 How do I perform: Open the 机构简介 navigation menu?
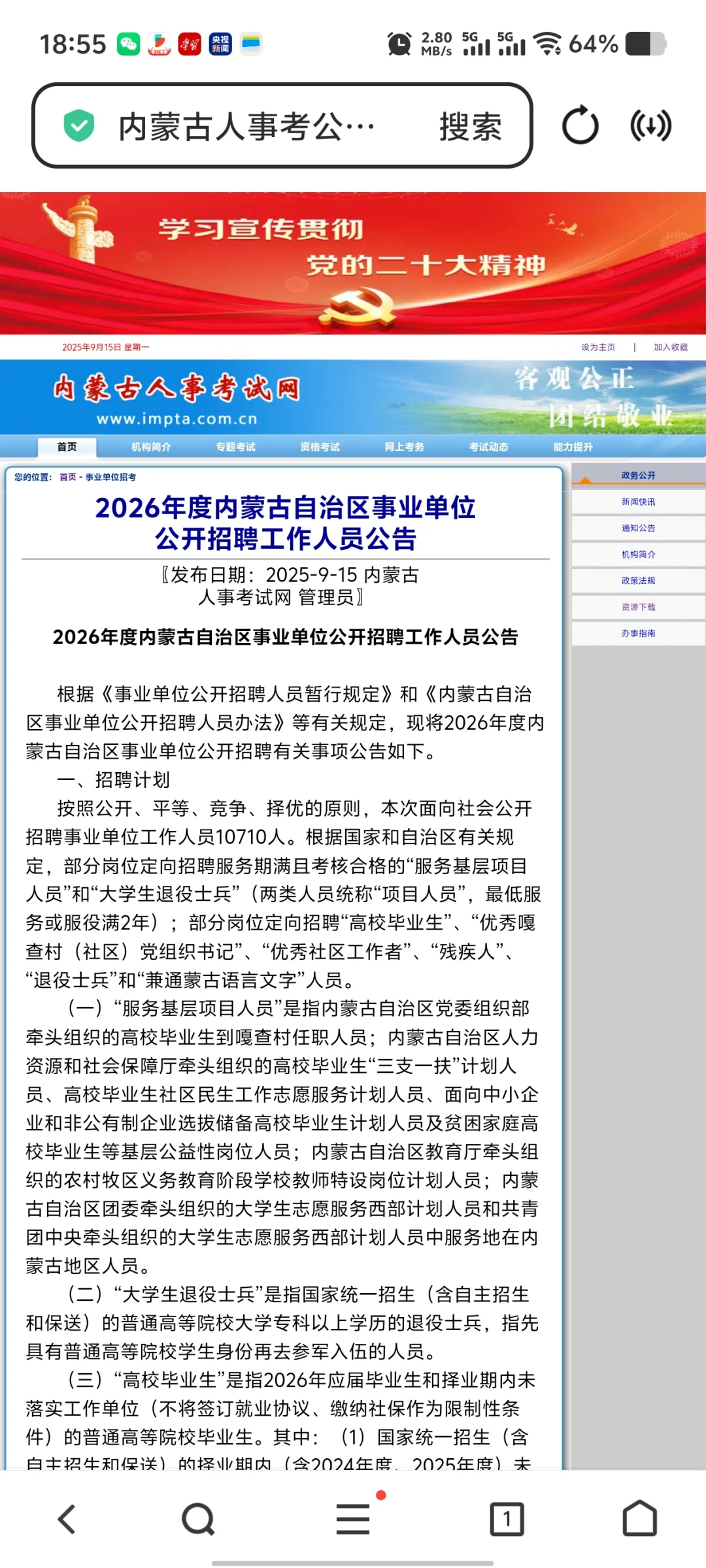click(151, 447)
